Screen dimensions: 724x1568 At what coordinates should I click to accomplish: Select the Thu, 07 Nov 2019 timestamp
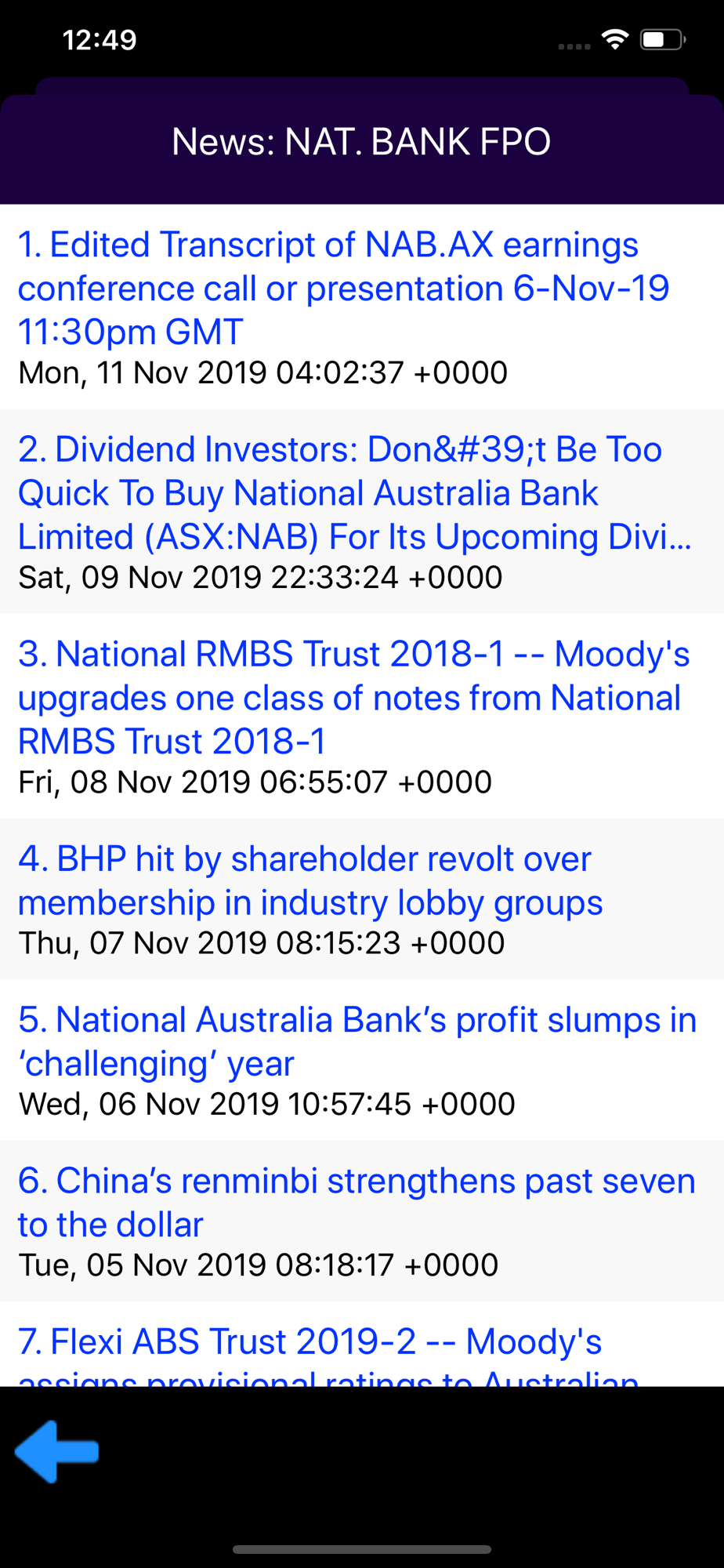pyautogui.click(x=262, y=942)
